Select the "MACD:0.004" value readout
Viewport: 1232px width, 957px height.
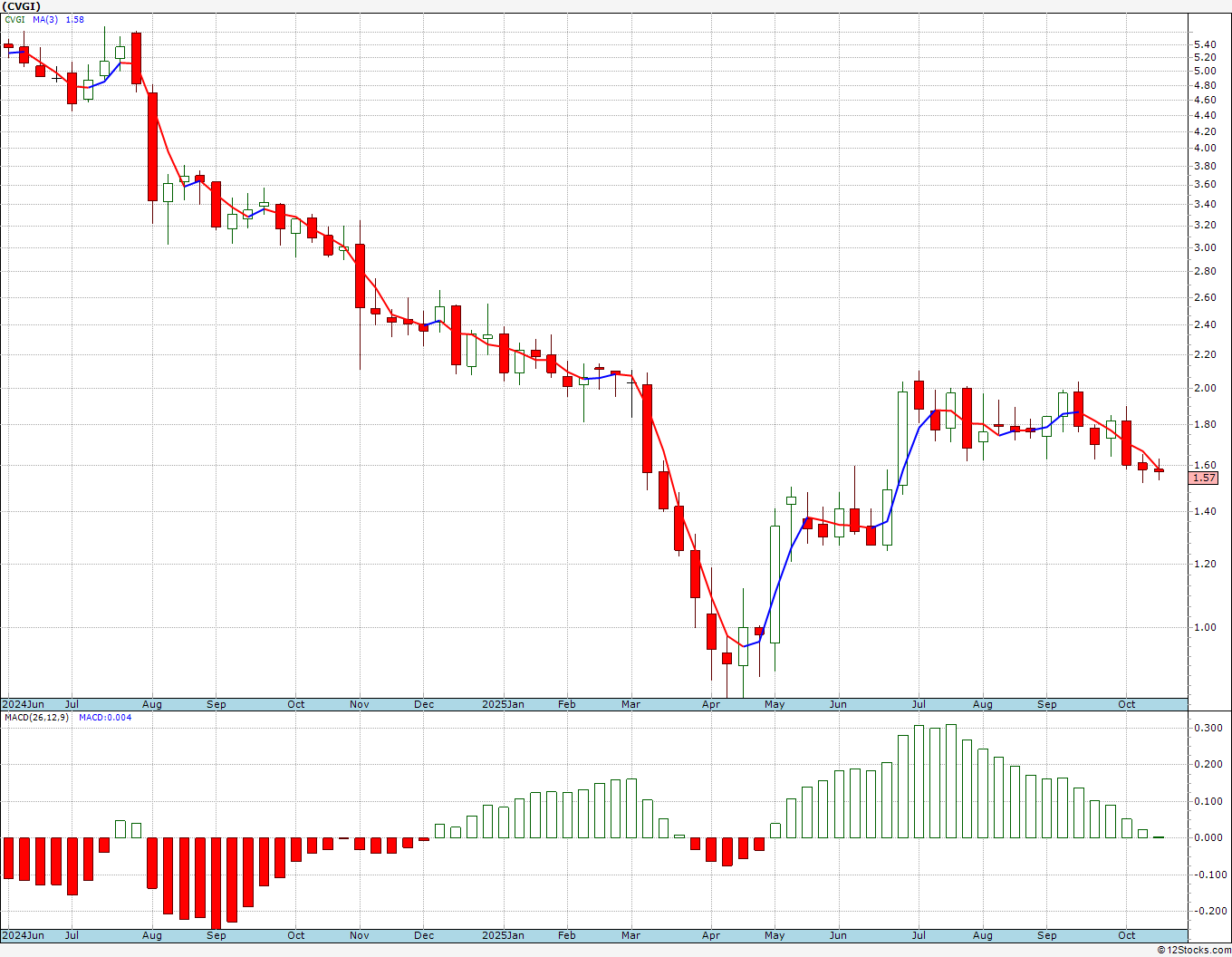coord(105,718)
